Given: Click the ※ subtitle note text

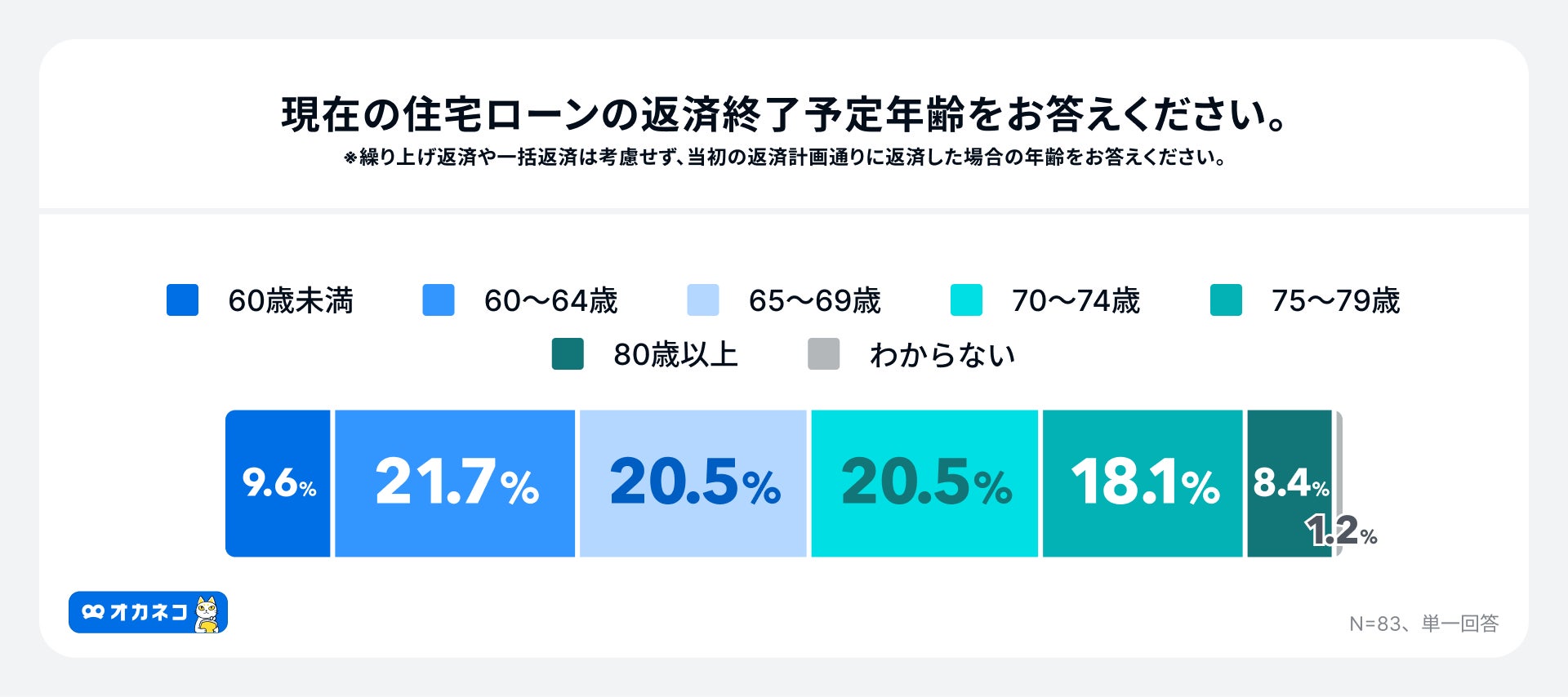Looking at the screenshot, I should (784, 157).
